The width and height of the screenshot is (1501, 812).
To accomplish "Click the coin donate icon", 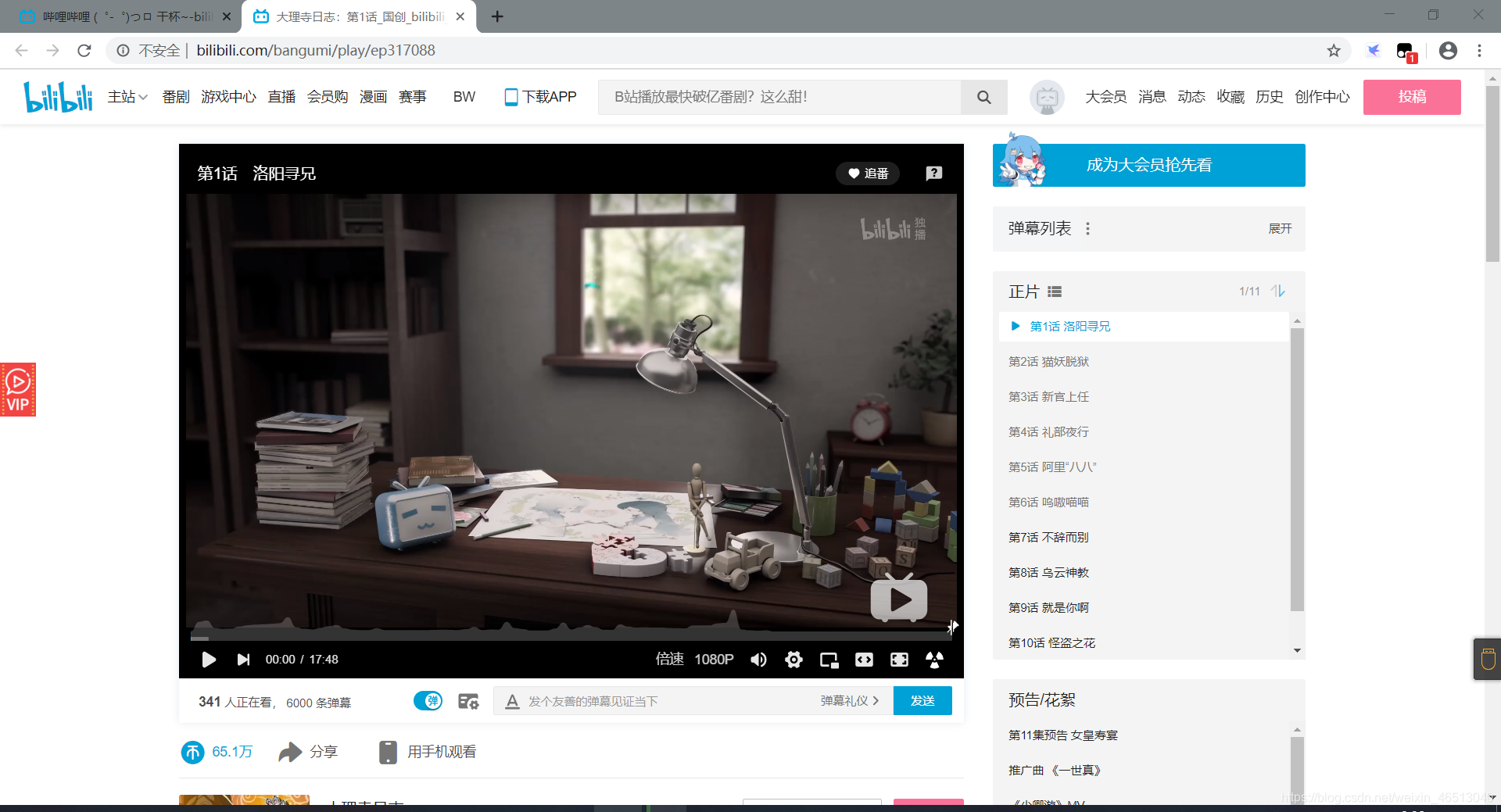I will (192, 752).
